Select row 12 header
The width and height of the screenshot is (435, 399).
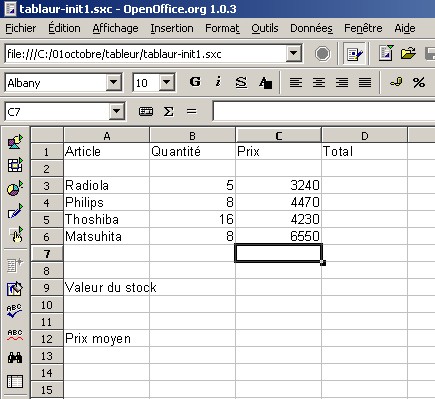47,339
